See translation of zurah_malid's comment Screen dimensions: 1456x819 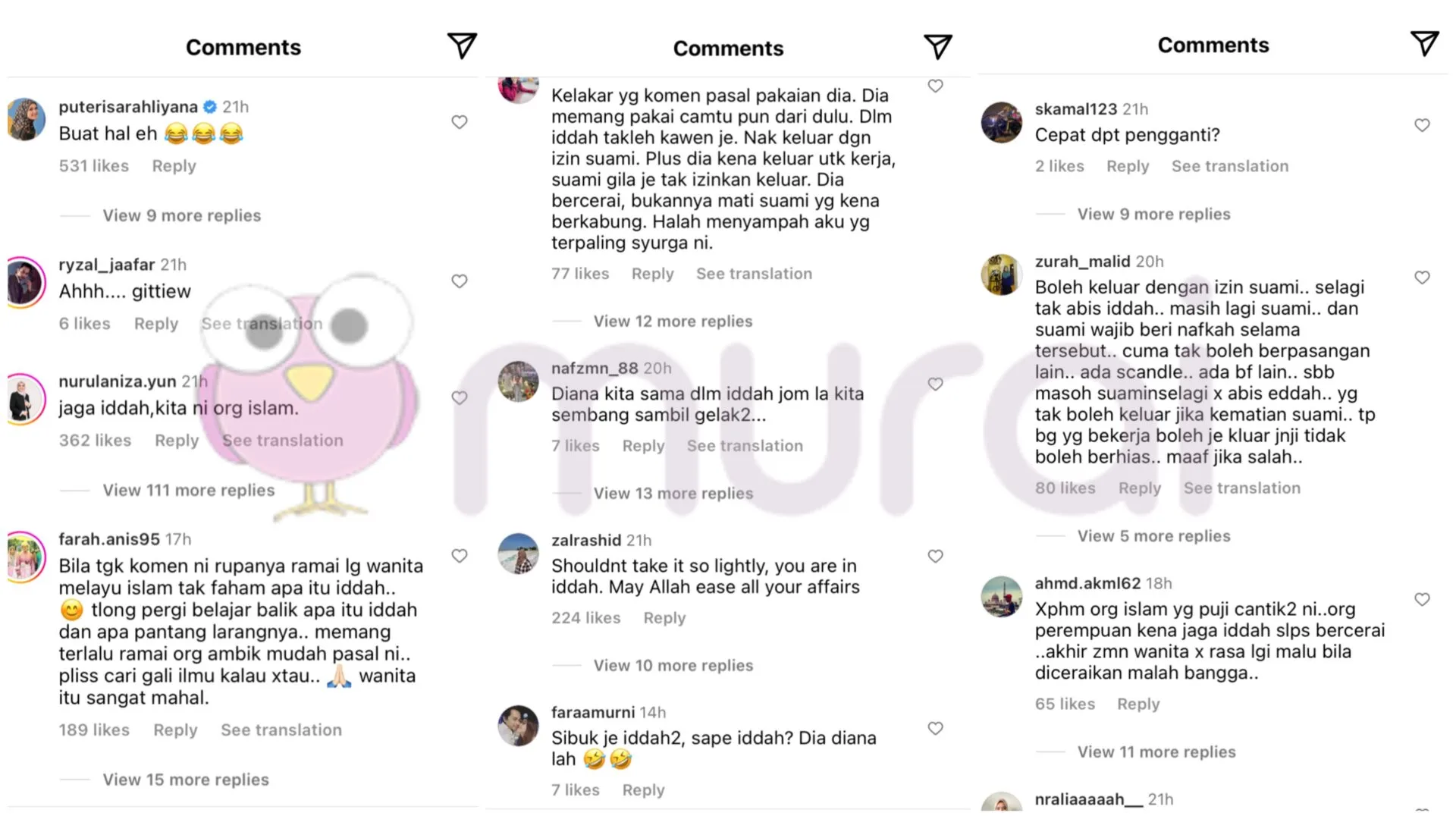(1241, 488)
